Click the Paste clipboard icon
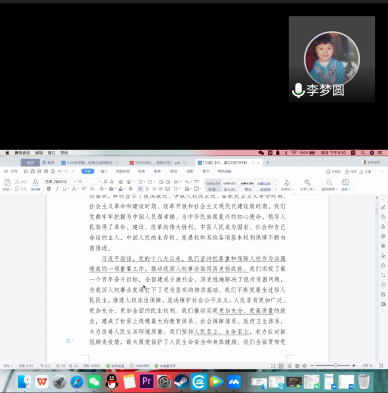Screen dimensions: 388x393 [x=7, y=183]
